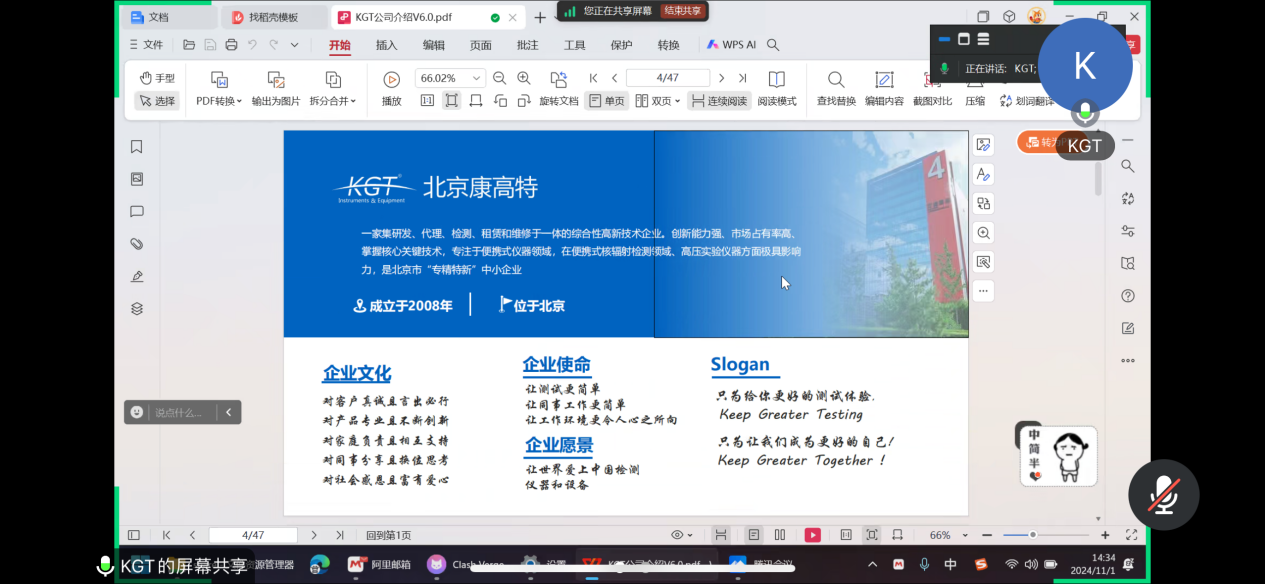The height and width of the screenshot is (584, 1265).
Task: Click the WPS AI button
Action: (731, 45)
